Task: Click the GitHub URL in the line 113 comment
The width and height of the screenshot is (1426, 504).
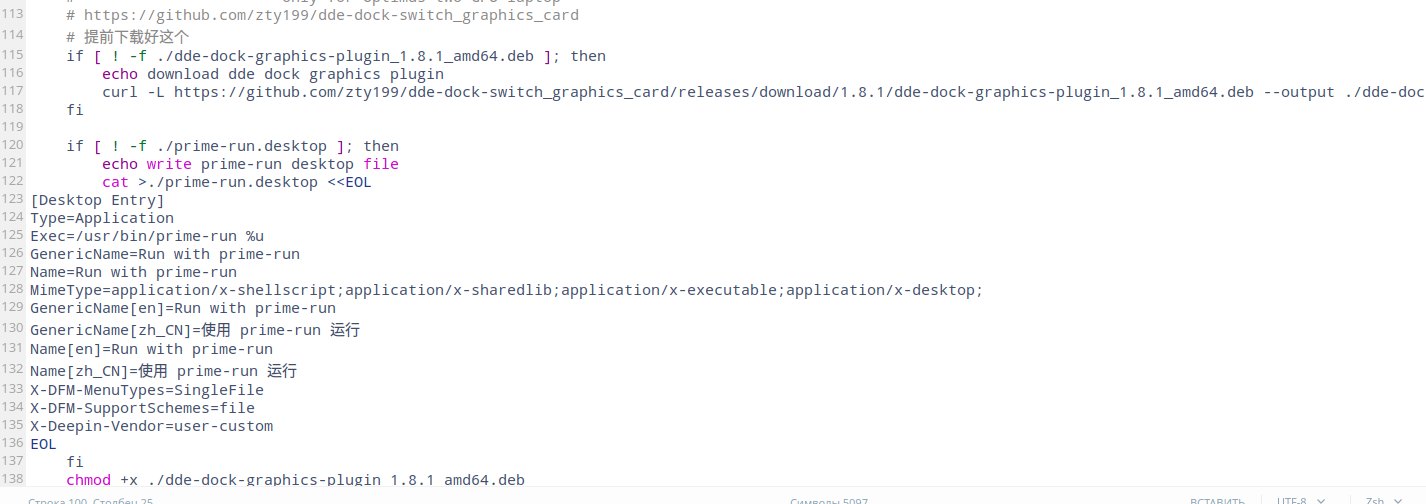Action: point(330,16)
